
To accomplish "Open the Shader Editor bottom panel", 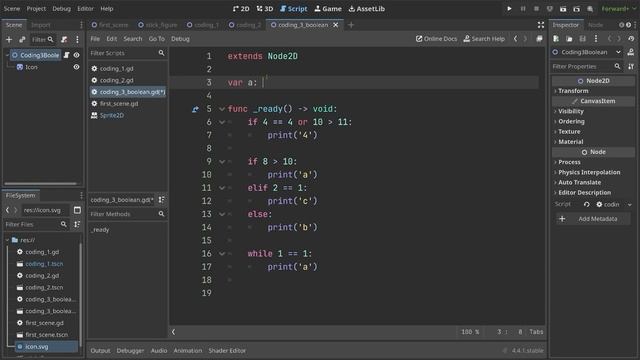I will pyautogui.click(x=227, y=351).
